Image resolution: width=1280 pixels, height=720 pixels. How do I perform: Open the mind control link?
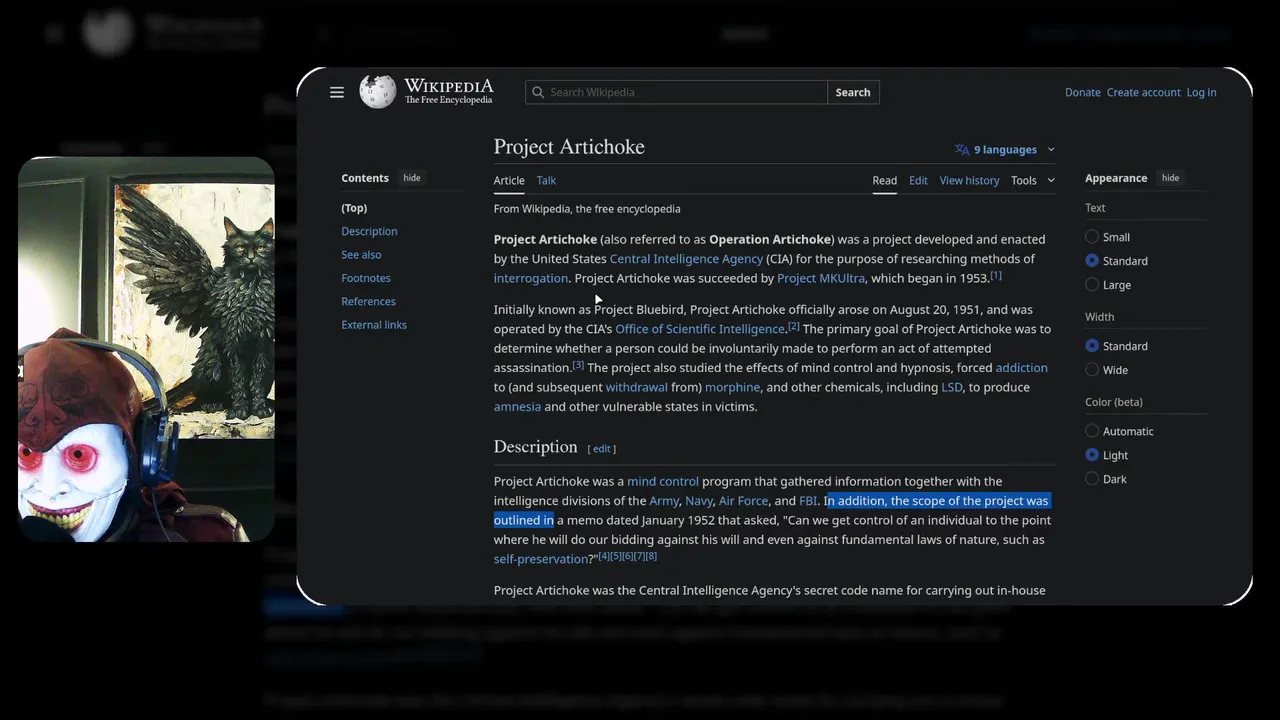click(663, 481)
